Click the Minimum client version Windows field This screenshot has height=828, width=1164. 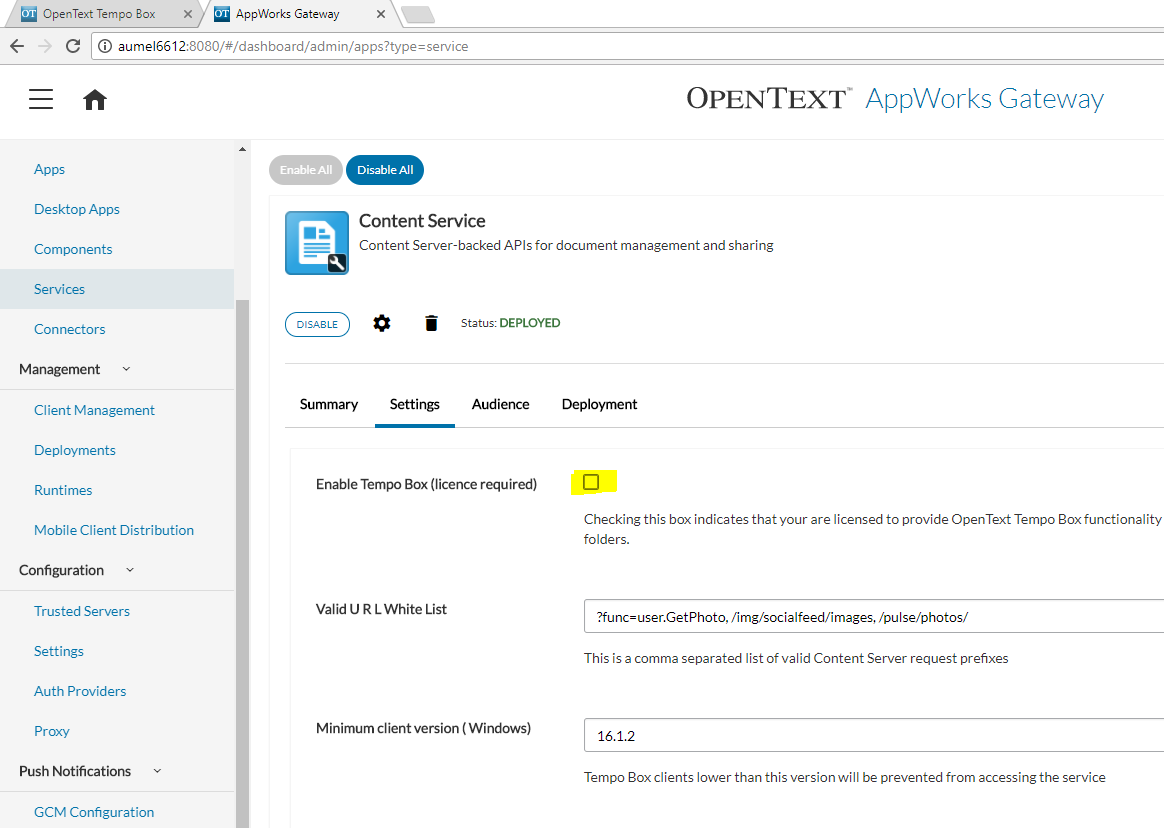click(874, 735)
